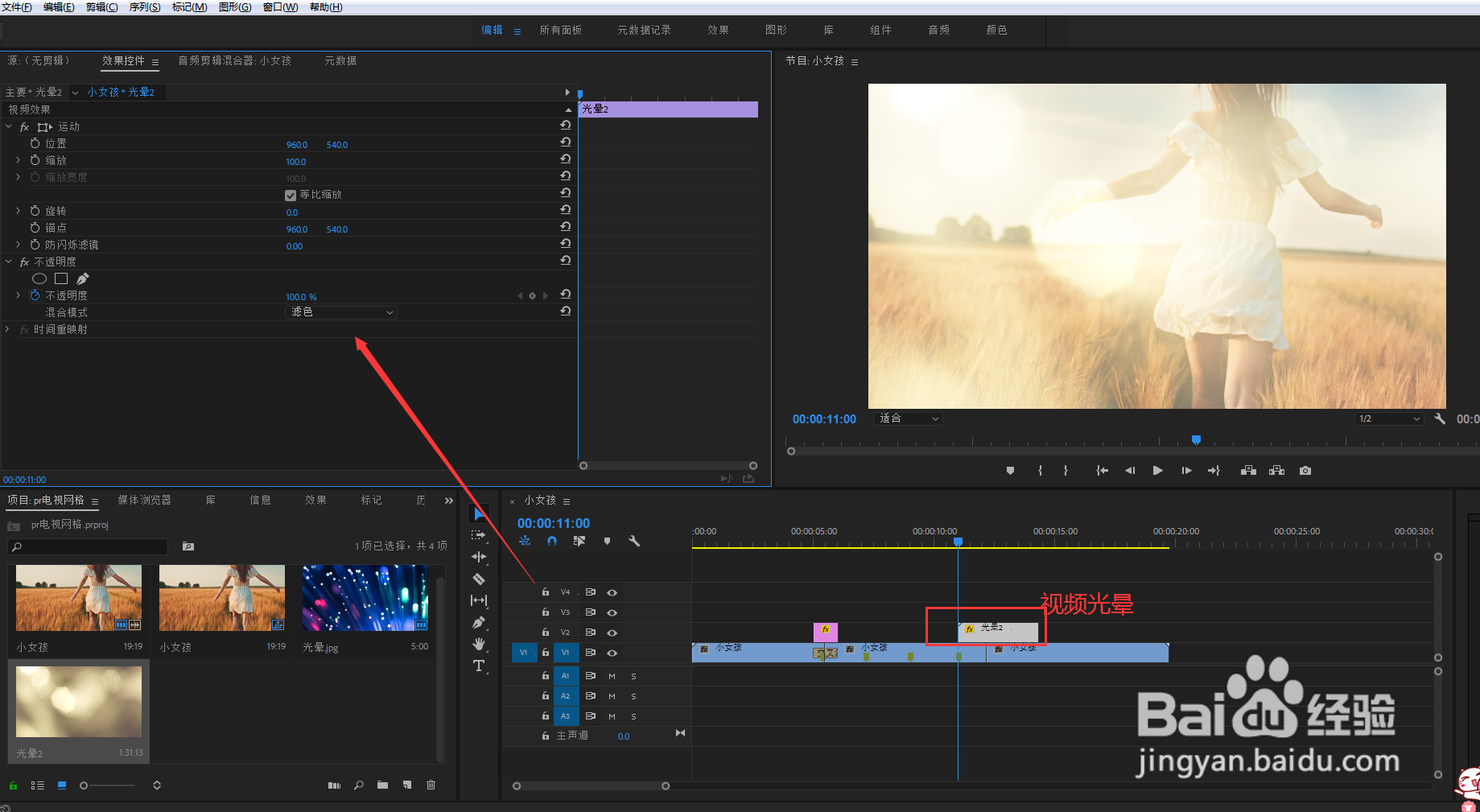Click the Lift button in program monitor
Image resolution: width=1480 pixels, height=812 pixels.
tap(1248, 471)
